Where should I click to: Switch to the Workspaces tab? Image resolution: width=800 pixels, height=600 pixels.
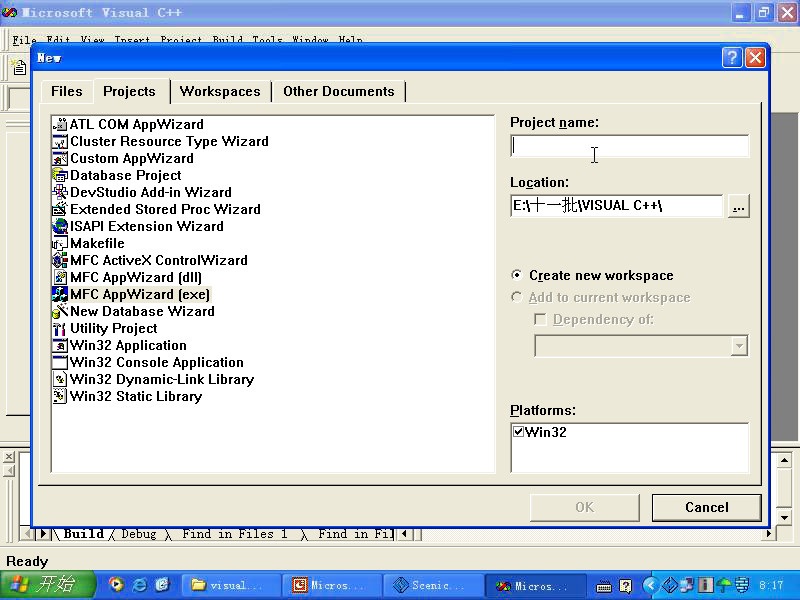pyautogui.click(x=220, y=91)
